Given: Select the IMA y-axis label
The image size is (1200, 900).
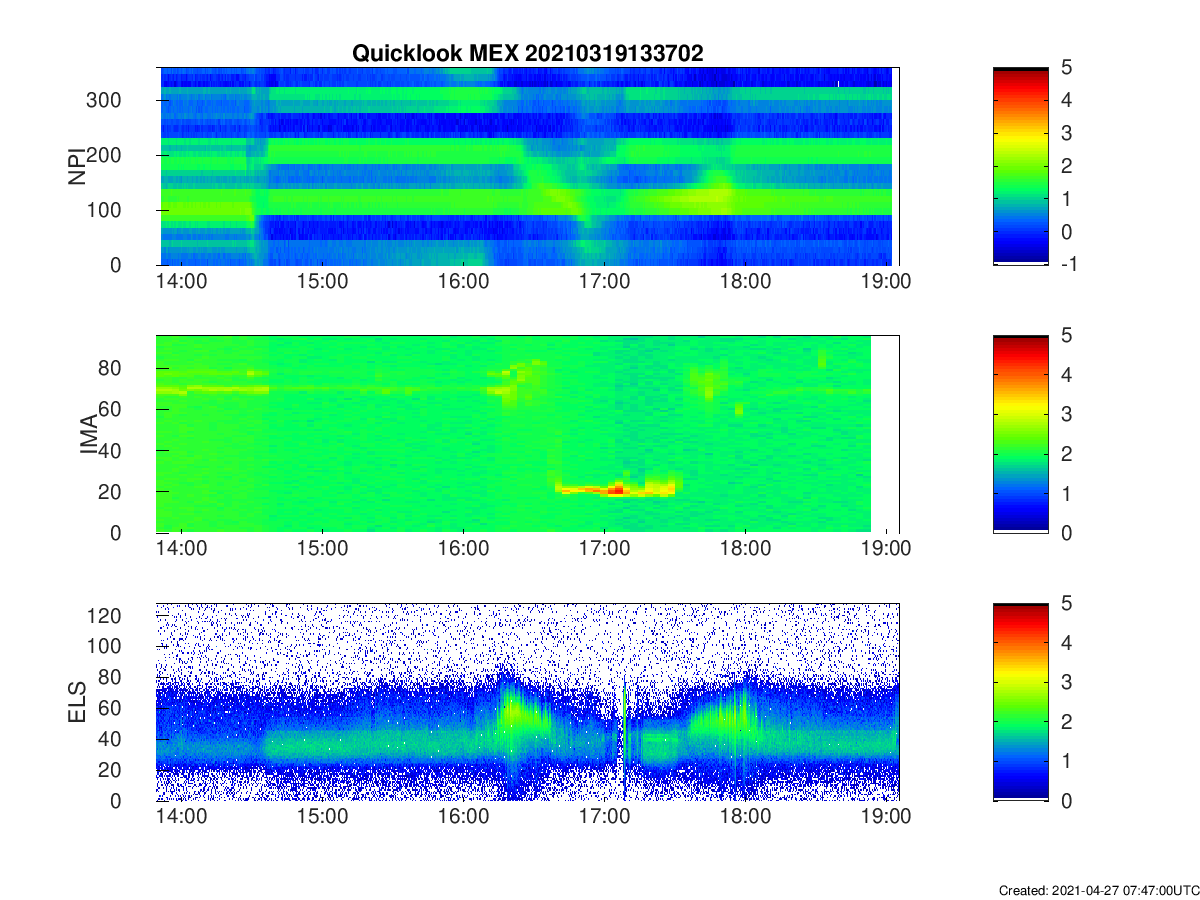Looking at the screenshot, I should [x=90, y=434].
